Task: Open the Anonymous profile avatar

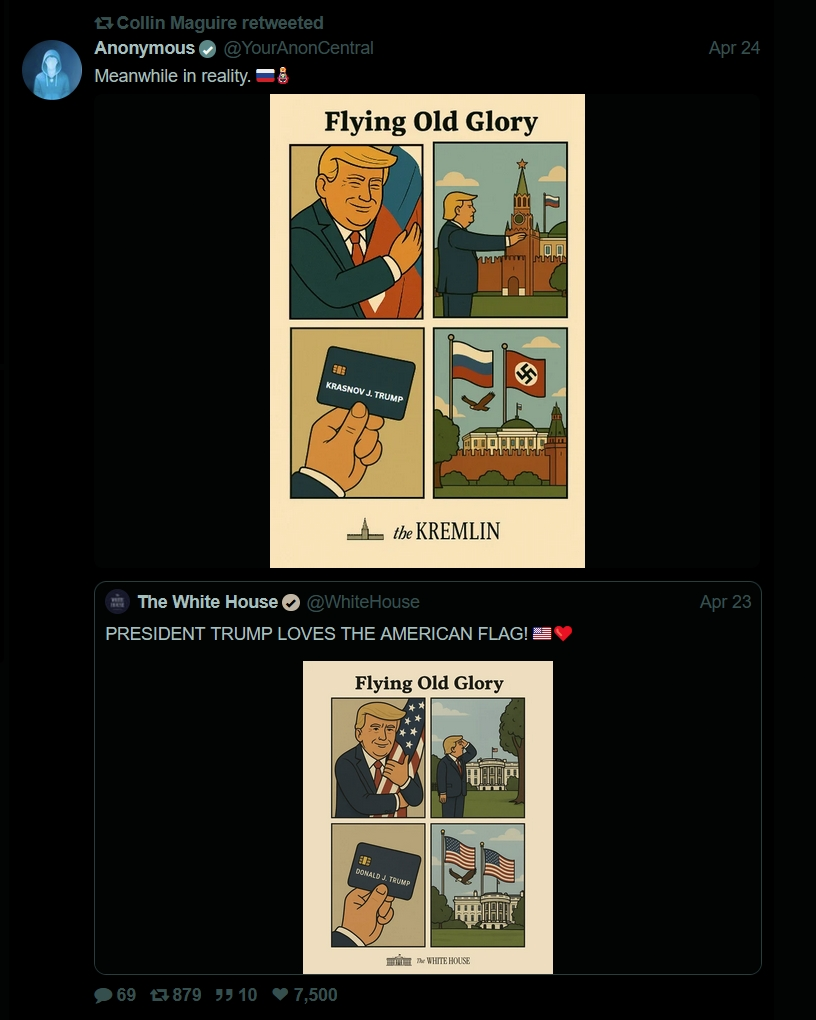Action: [52, 70]
